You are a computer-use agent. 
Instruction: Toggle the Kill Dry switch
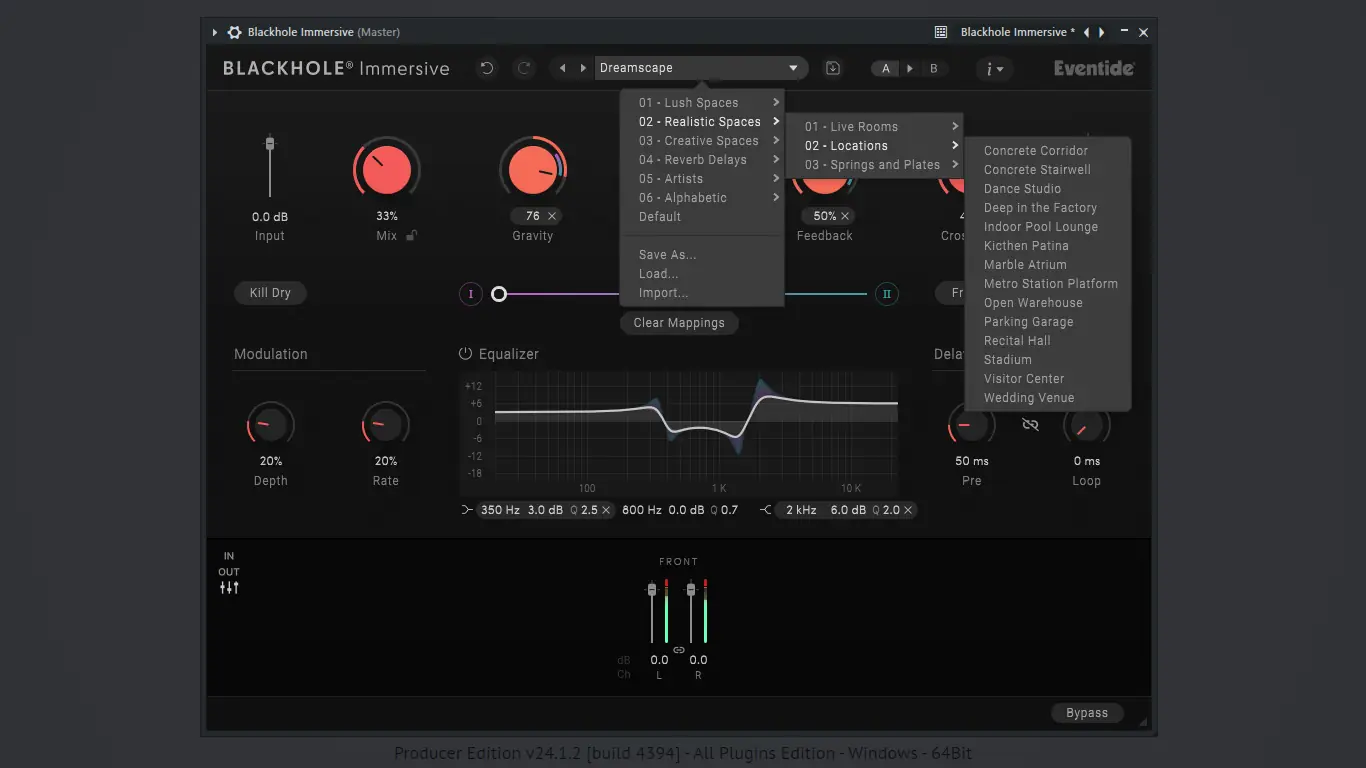pos(270,293)
